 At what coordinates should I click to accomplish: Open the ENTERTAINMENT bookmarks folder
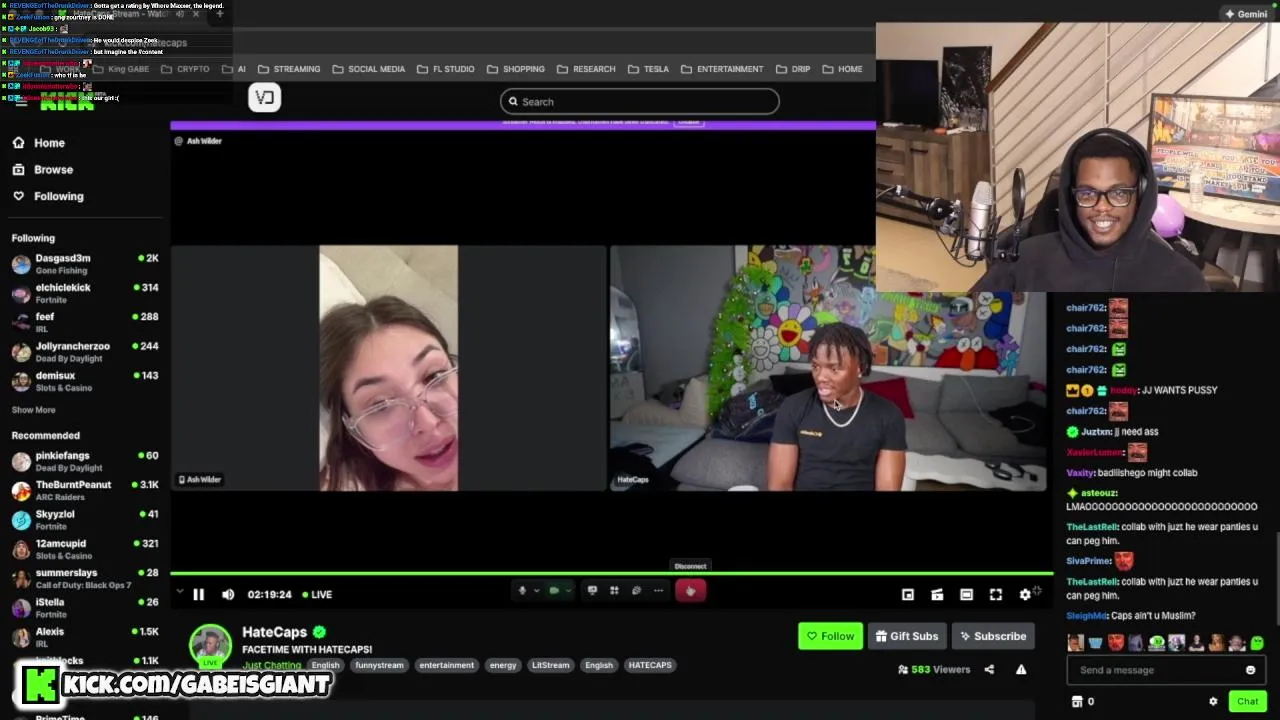[722, 69]
